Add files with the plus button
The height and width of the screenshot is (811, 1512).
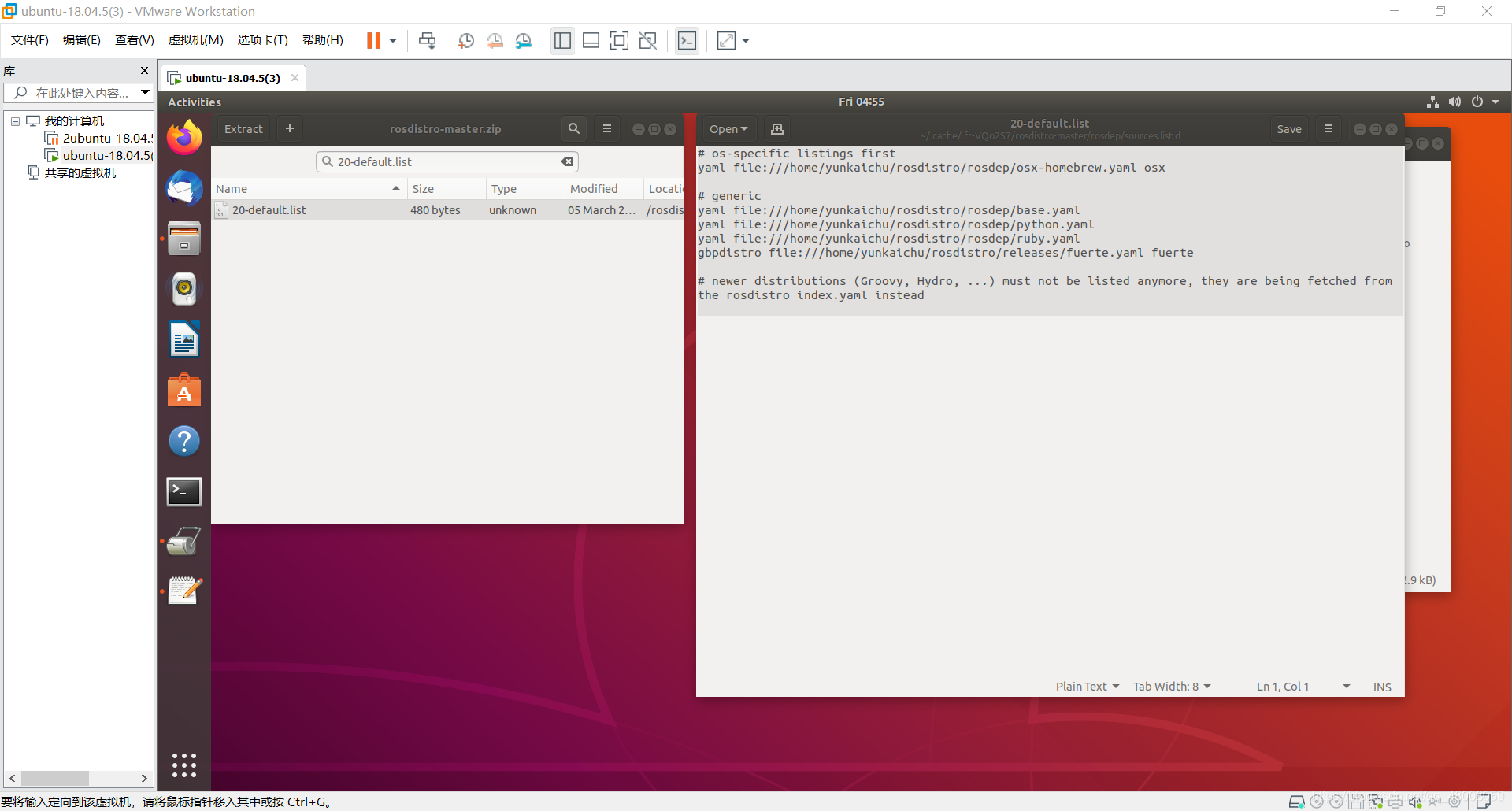[290, 129]
